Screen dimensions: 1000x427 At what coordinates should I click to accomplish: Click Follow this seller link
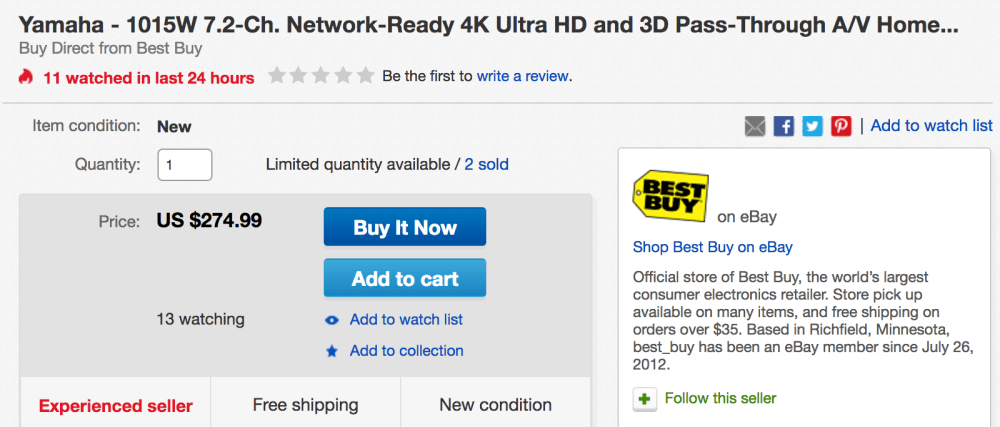click(720, 398)
